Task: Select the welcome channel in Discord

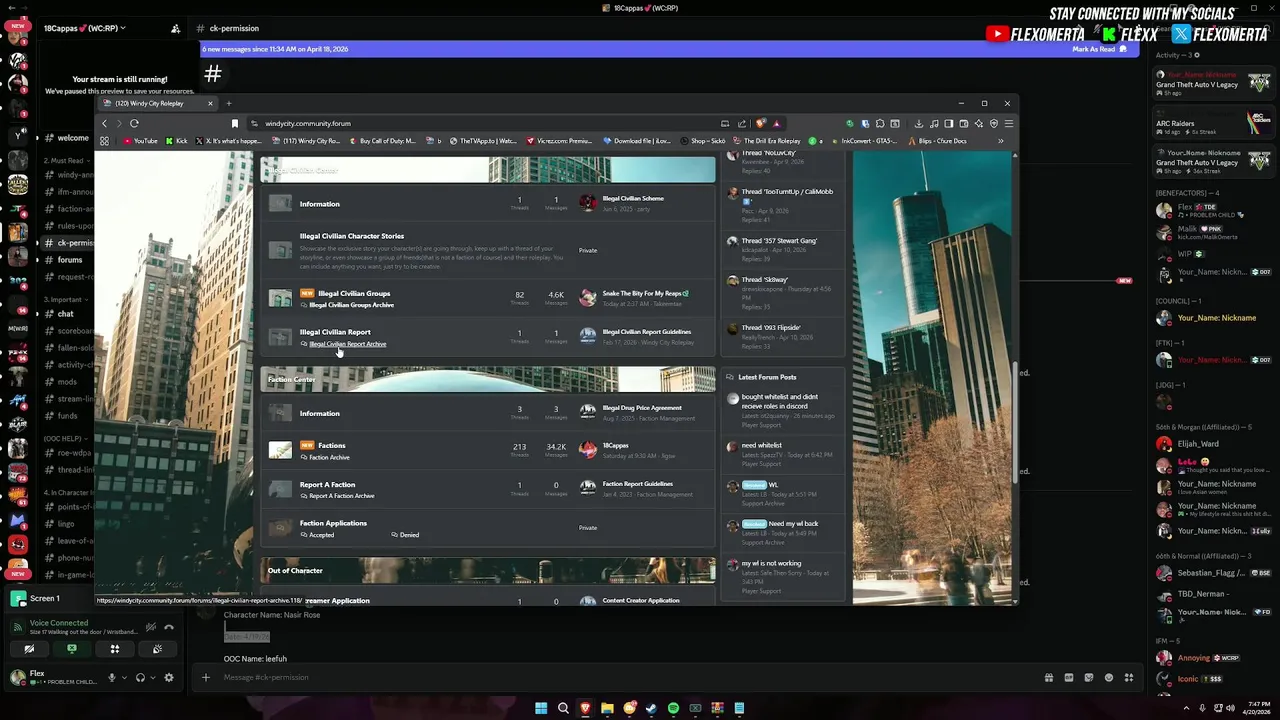Action: pos(73,138)
